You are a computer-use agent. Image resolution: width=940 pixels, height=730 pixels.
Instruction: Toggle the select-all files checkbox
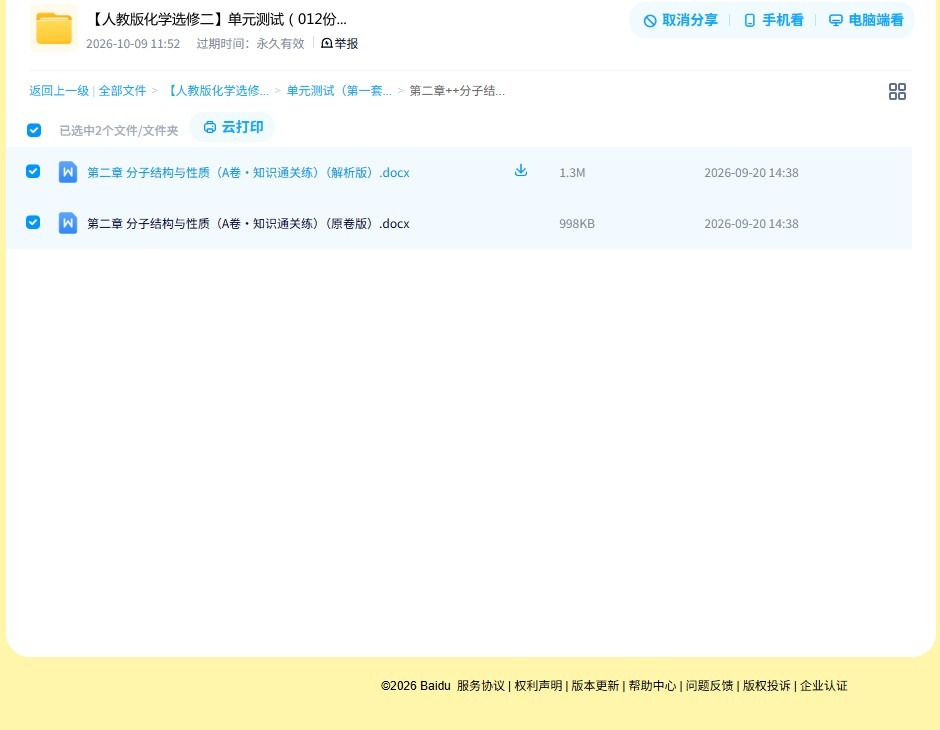[34, 130]
